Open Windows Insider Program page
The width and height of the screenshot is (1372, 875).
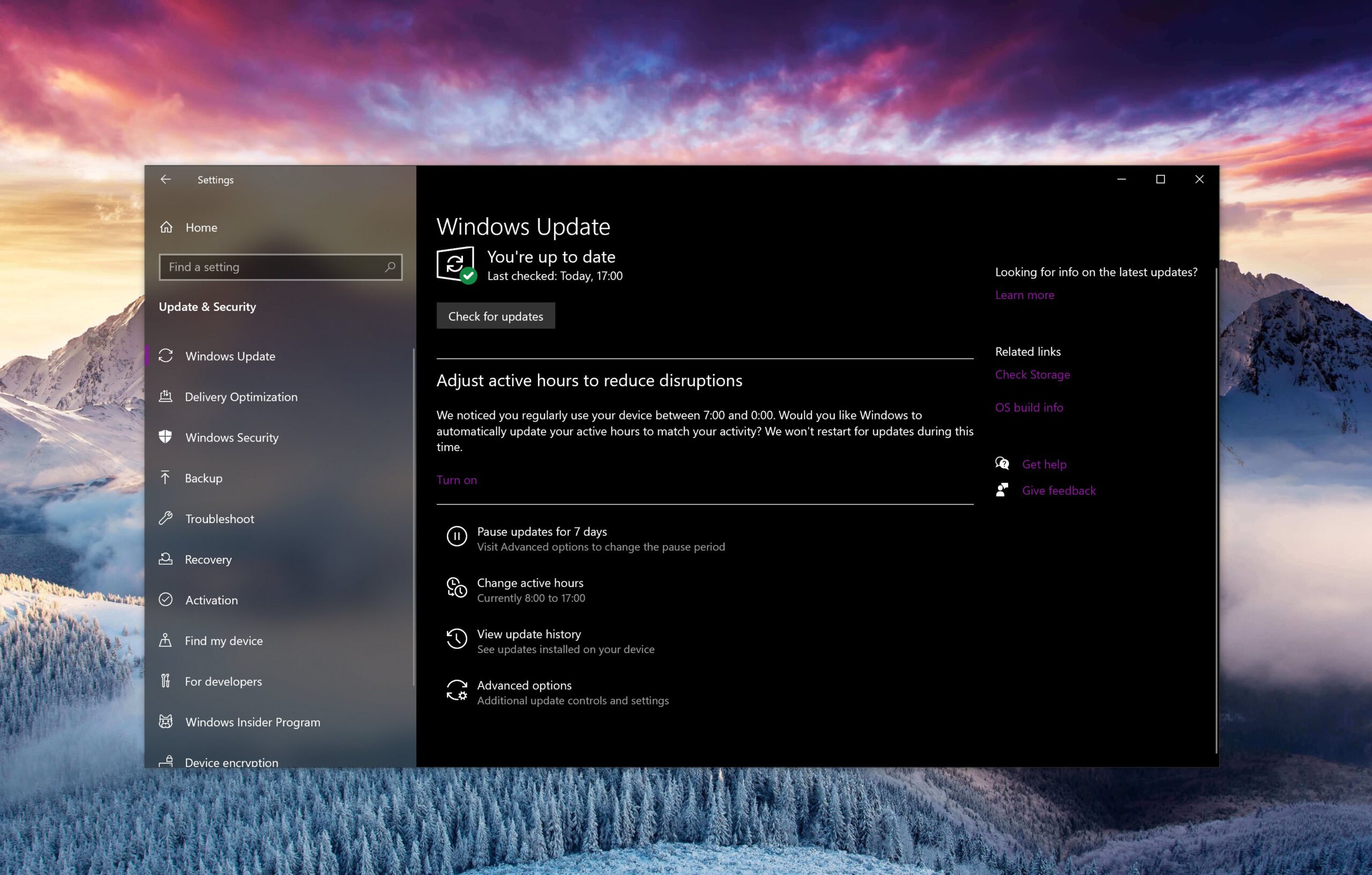click(279, 722)
